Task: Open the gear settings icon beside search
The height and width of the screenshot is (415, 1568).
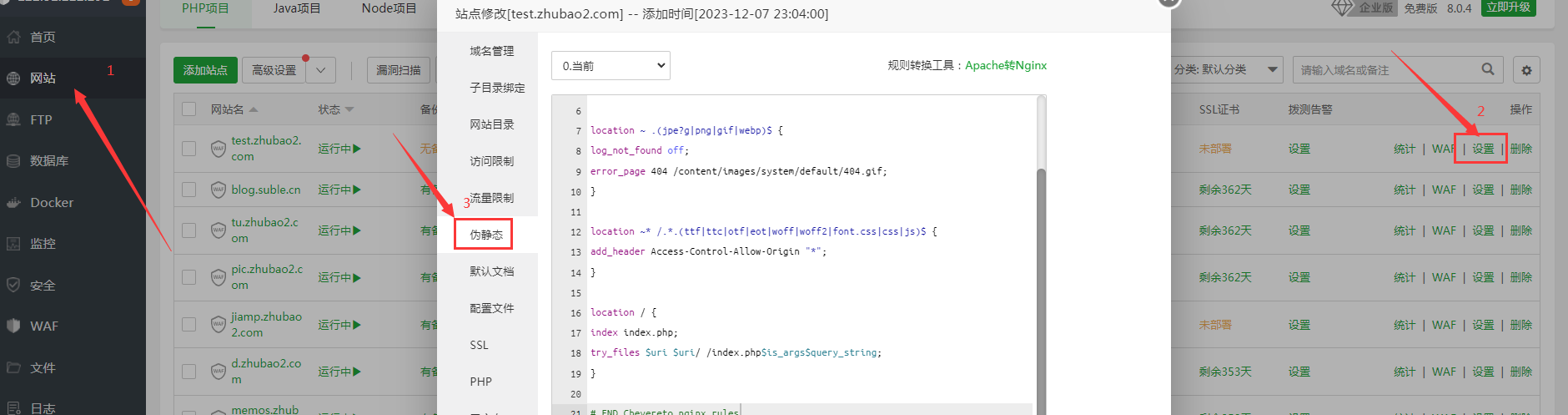Action: [1526, 70]
